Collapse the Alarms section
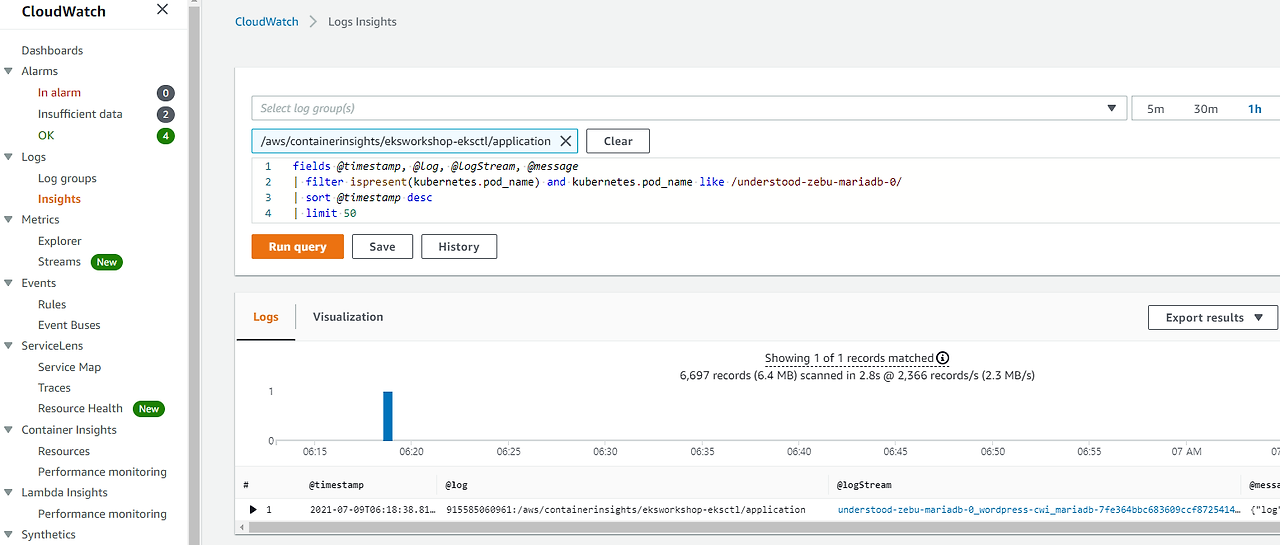The width and height of the screenshot is (1280, 545). coord(9,71)
